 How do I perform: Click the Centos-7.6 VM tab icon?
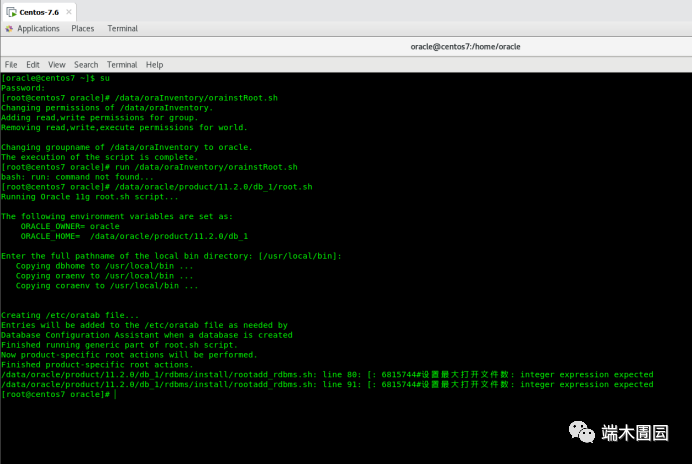pos(11,12)
